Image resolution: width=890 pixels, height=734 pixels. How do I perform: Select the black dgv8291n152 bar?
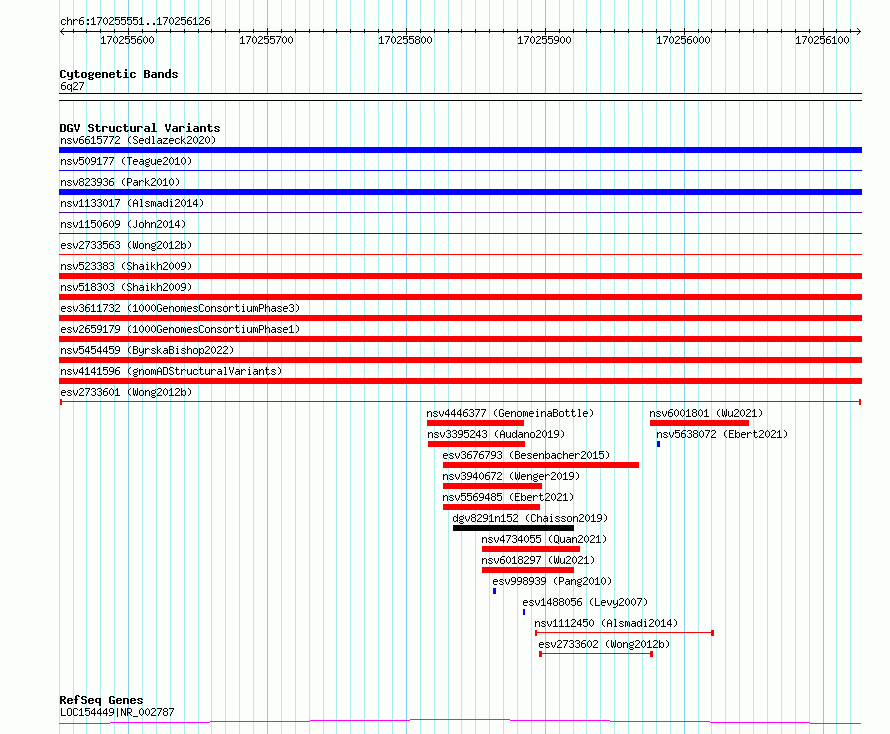(x=513, y=528)
